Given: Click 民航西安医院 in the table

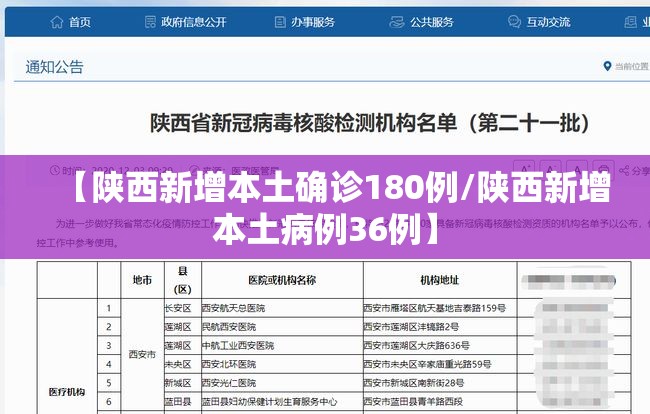Looking at the screenshot, I should (229, 327).
